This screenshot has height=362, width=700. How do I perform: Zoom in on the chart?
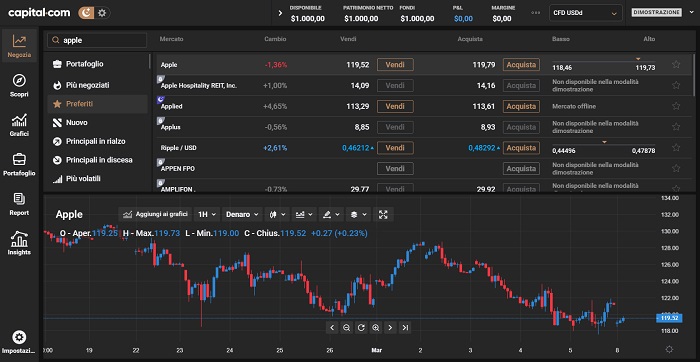(x=375, y=328)
